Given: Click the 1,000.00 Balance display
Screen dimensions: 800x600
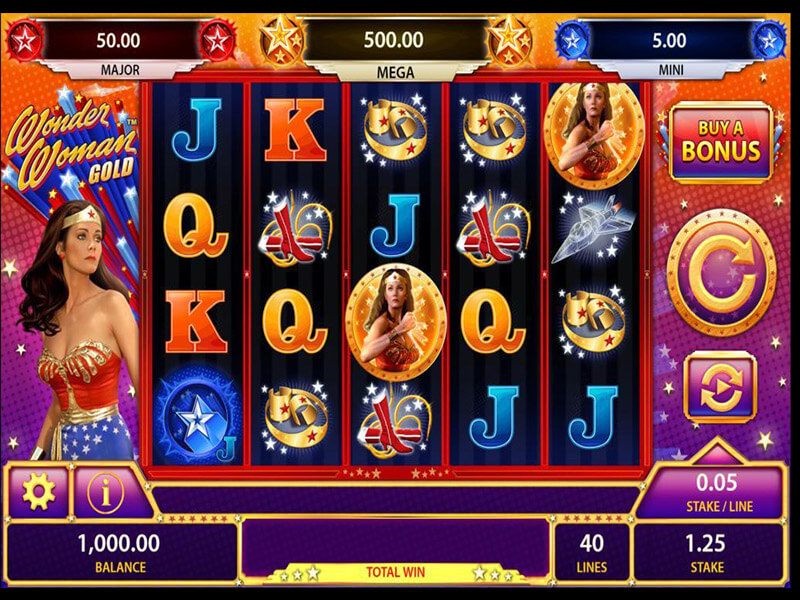Looking at the screenshot, I should 120,552.
